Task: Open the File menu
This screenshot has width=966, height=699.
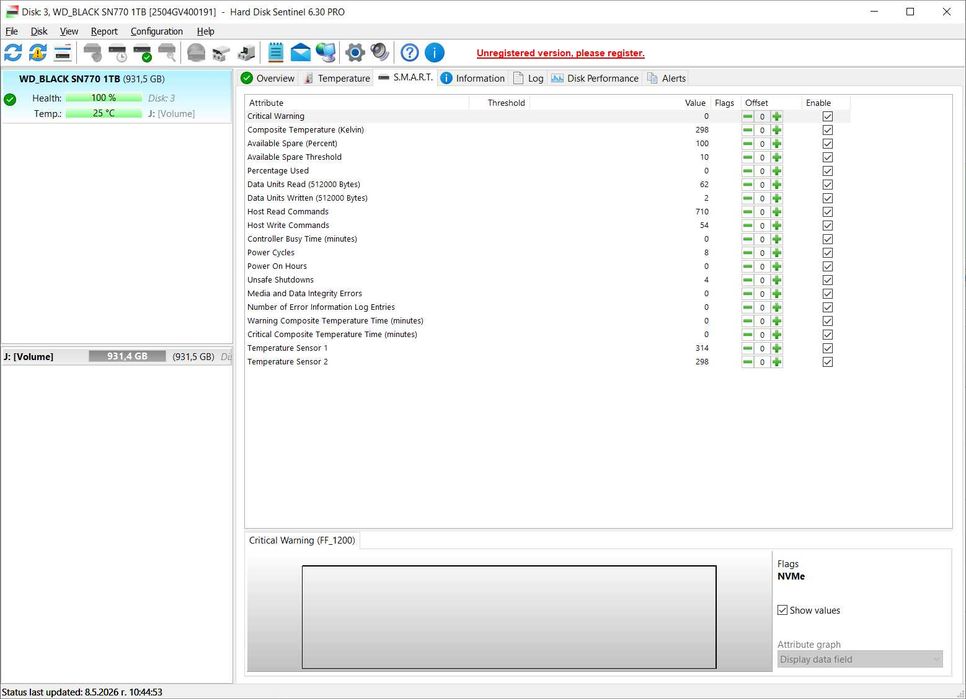Action: (x=12, y=31)
